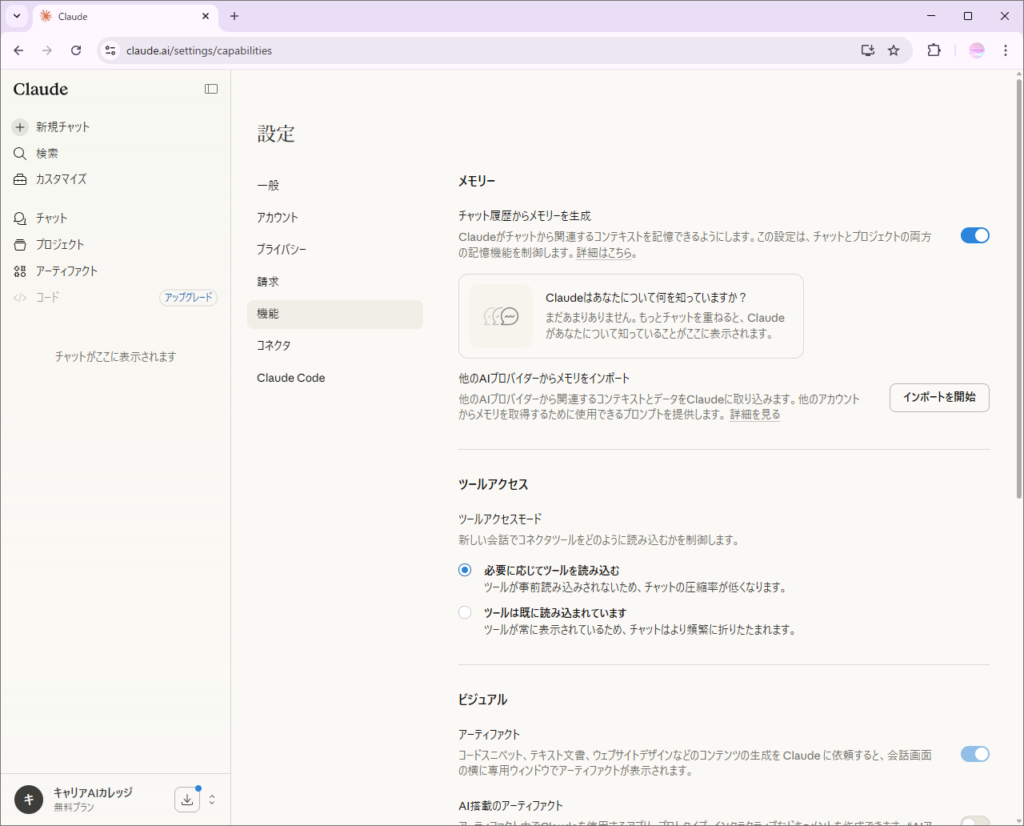The image size is (1024, 826).
Task: Open the browser extensions puzzle icon
Action: pos(934,50)
